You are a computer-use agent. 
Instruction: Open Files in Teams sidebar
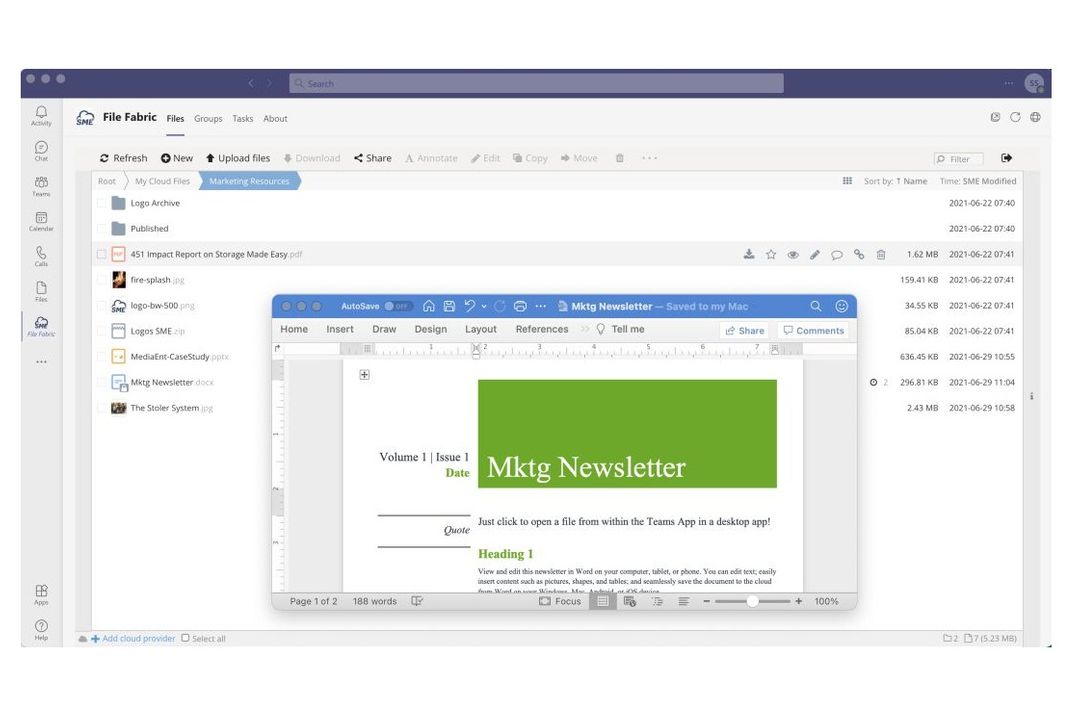41,291
